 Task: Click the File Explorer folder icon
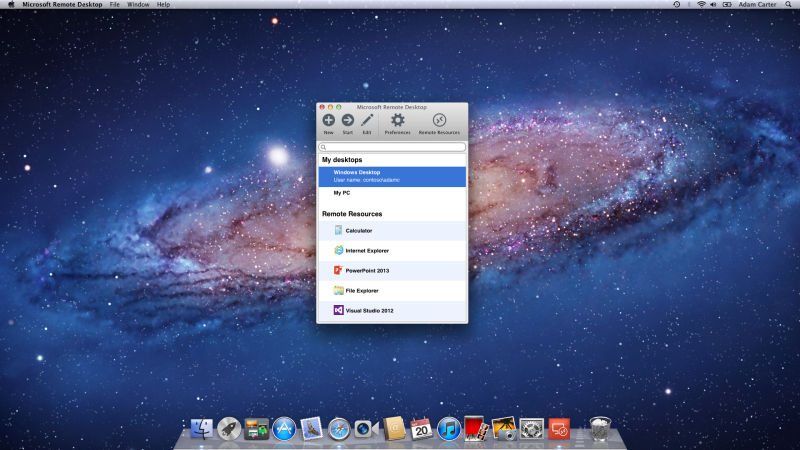pyautogui.click(x=338, y=290)
